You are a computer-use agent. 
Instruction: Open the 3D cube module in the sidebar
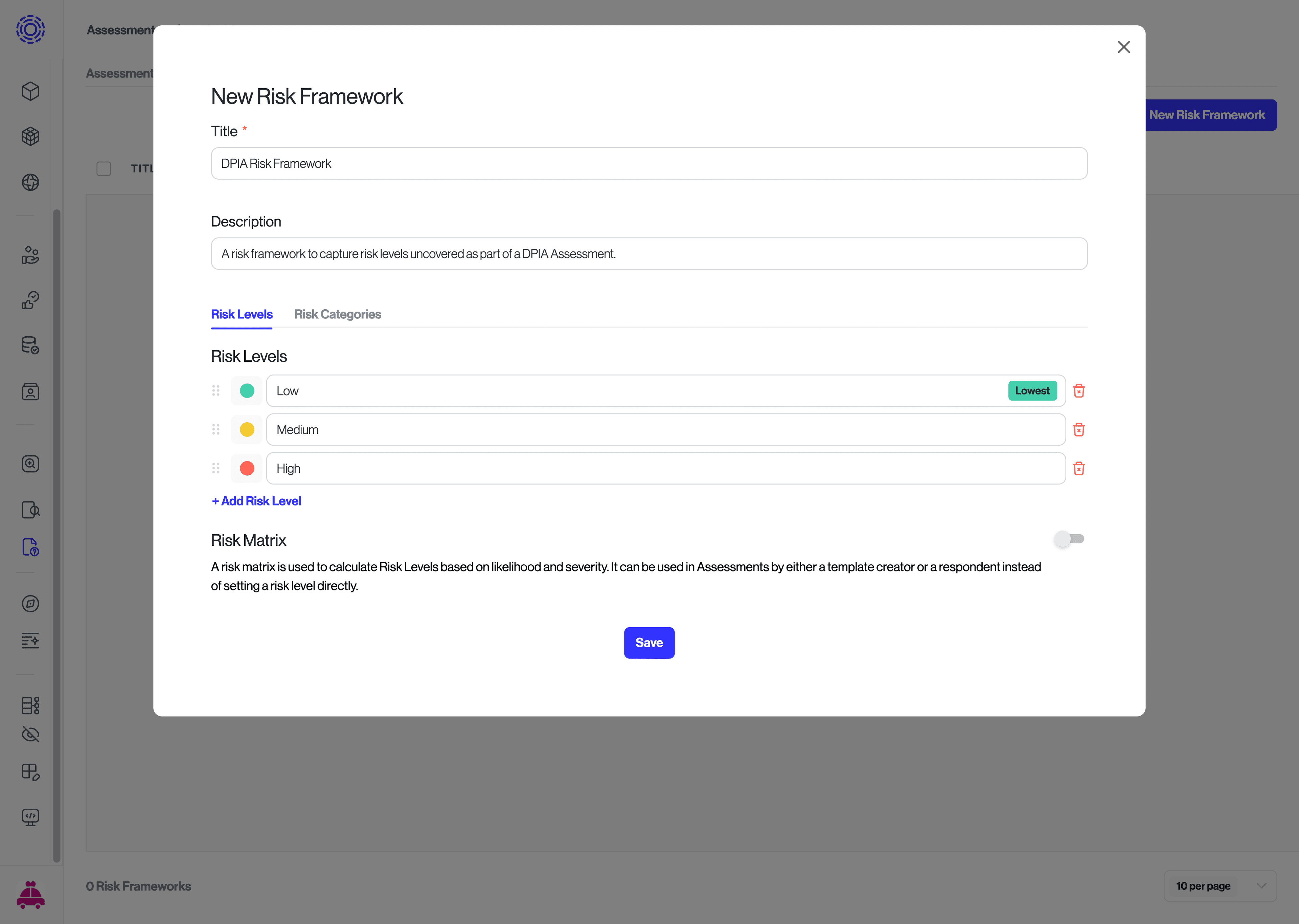[30, 90]
